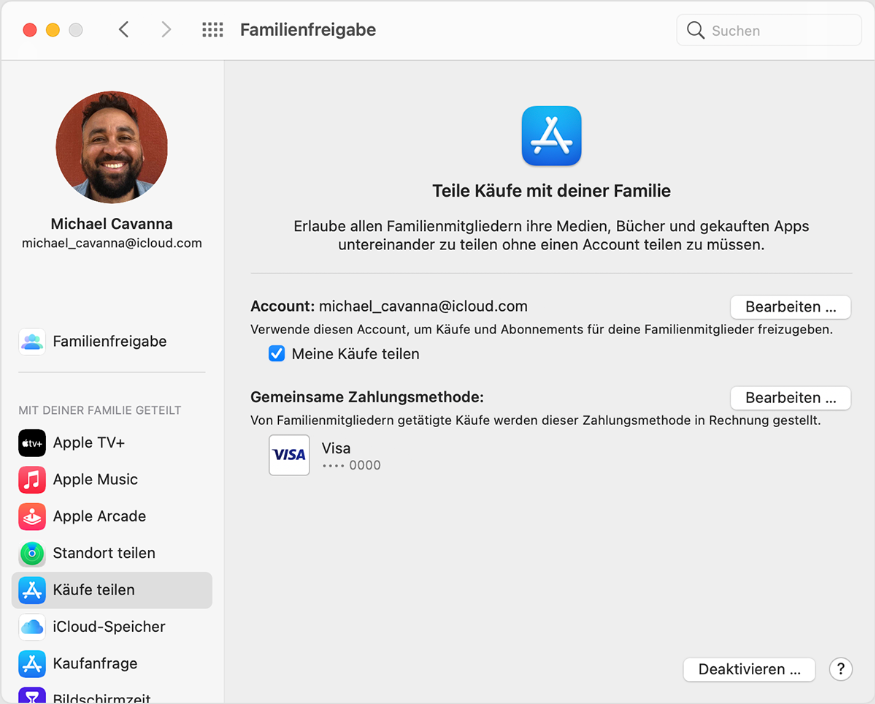Viewport: 875px width, 704px height.
Task: Click the back navigation arrow
Action: click(124, 30)
